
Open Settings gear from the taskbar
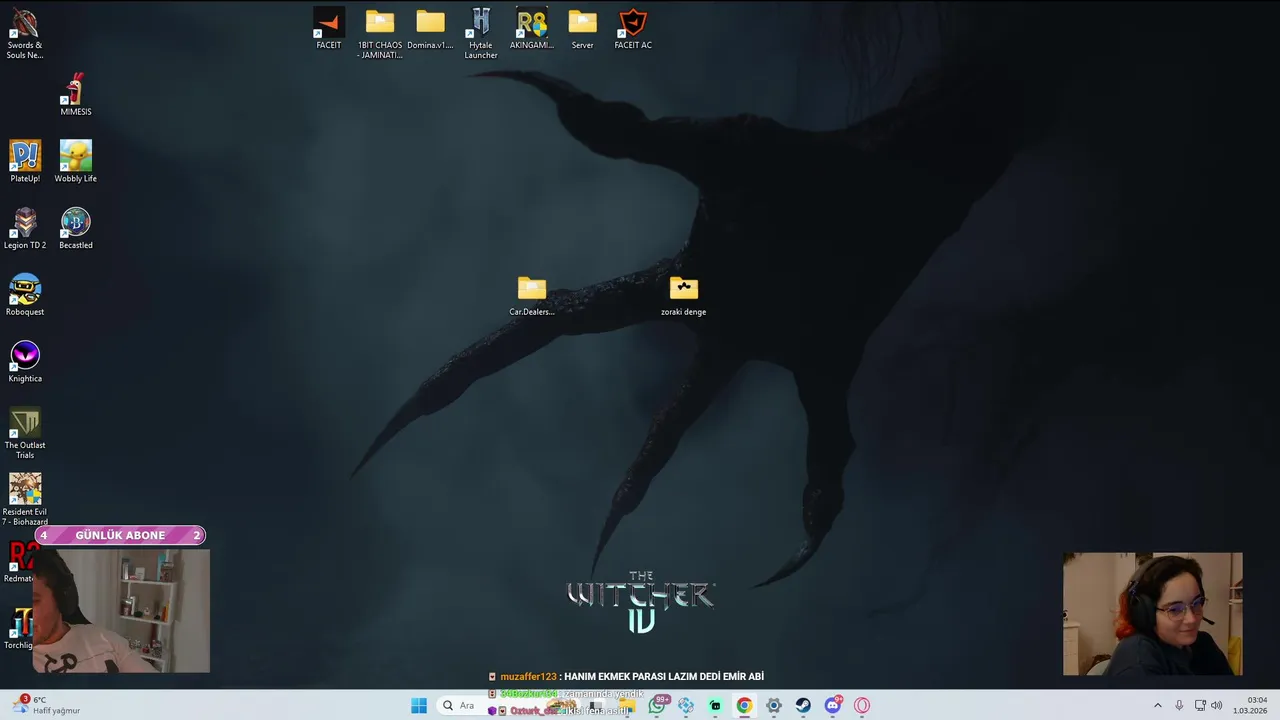pyautogui.click(x=773, y=706)
